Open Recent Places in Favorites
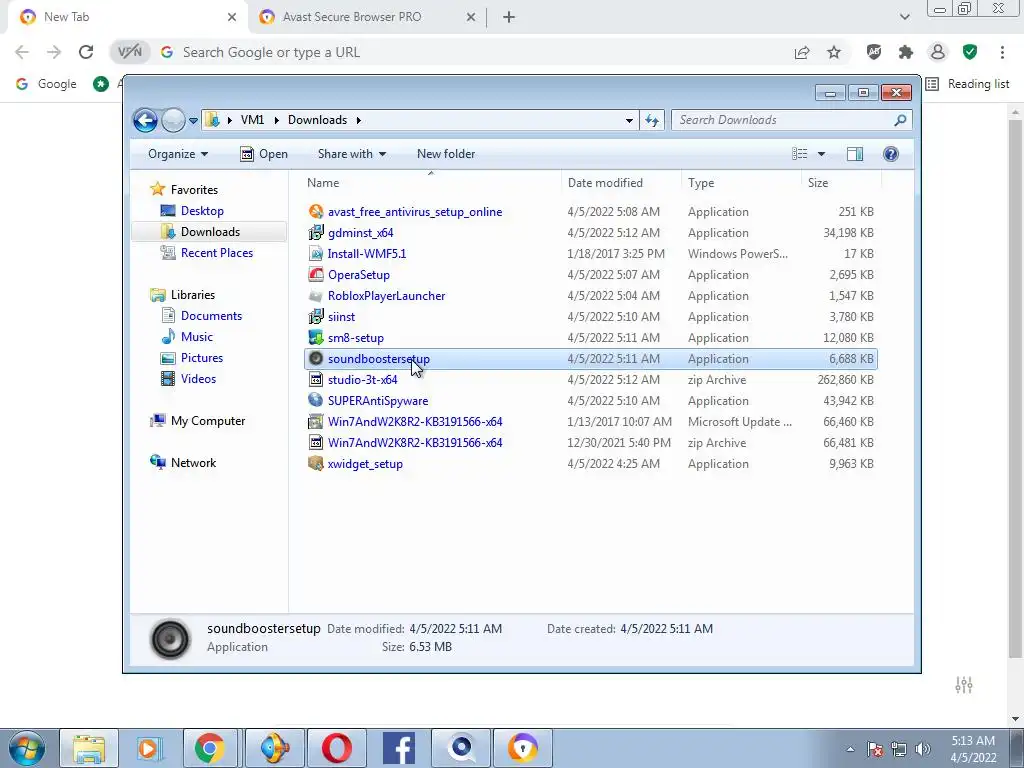This screenshot has height=768, width=1024. tap(216, 253)
